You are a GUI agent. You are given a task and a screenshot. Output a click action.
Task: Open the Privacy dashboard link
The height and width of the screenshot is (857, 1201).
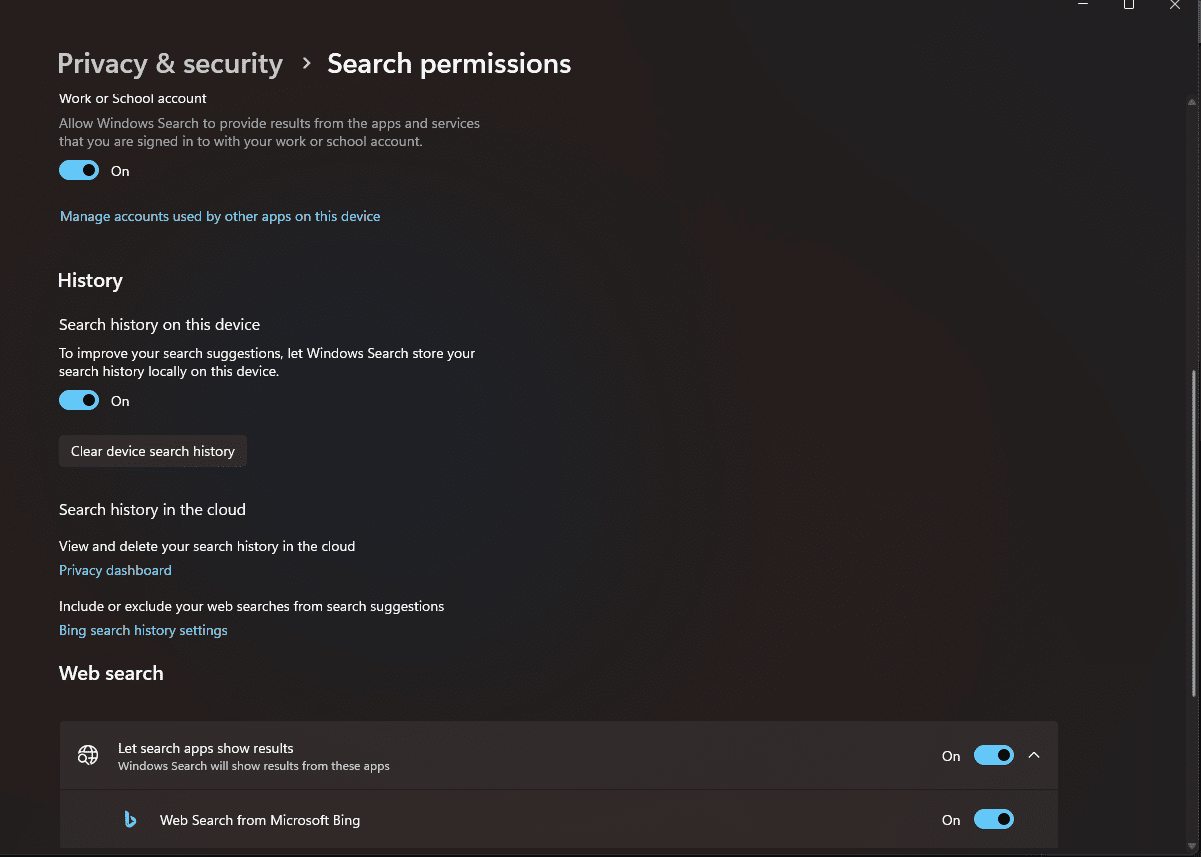click(115, 570)
